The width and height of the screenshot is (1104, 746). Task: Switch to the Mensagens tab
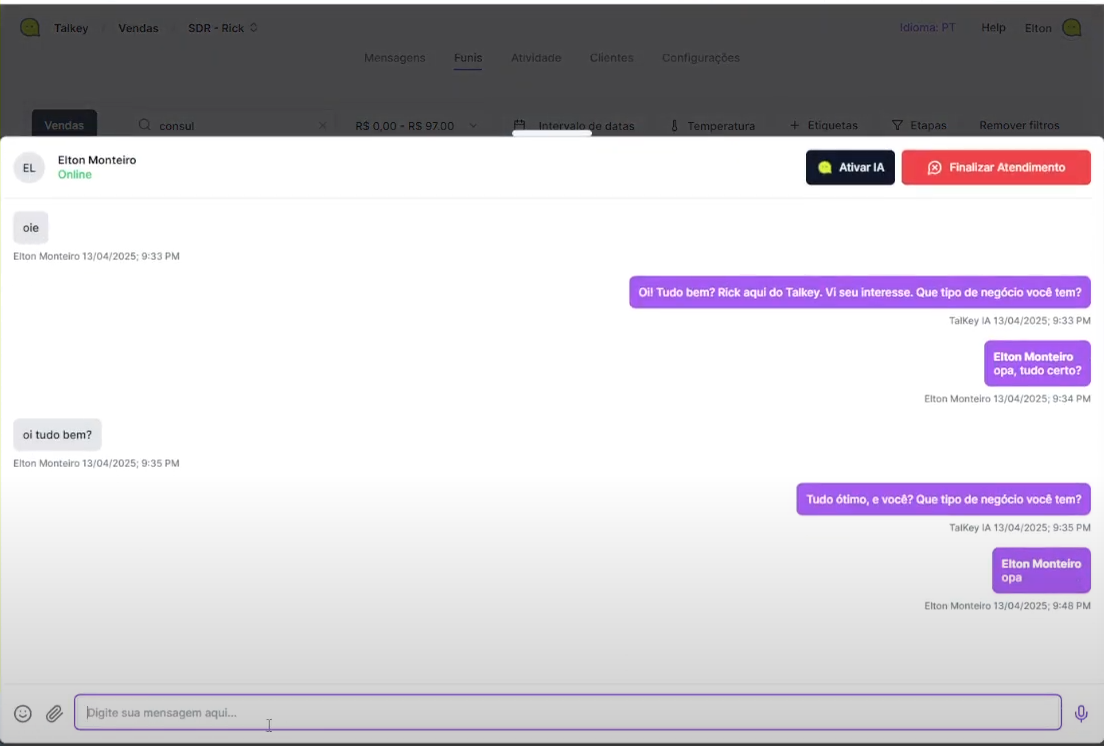click(x=394, y=58)
